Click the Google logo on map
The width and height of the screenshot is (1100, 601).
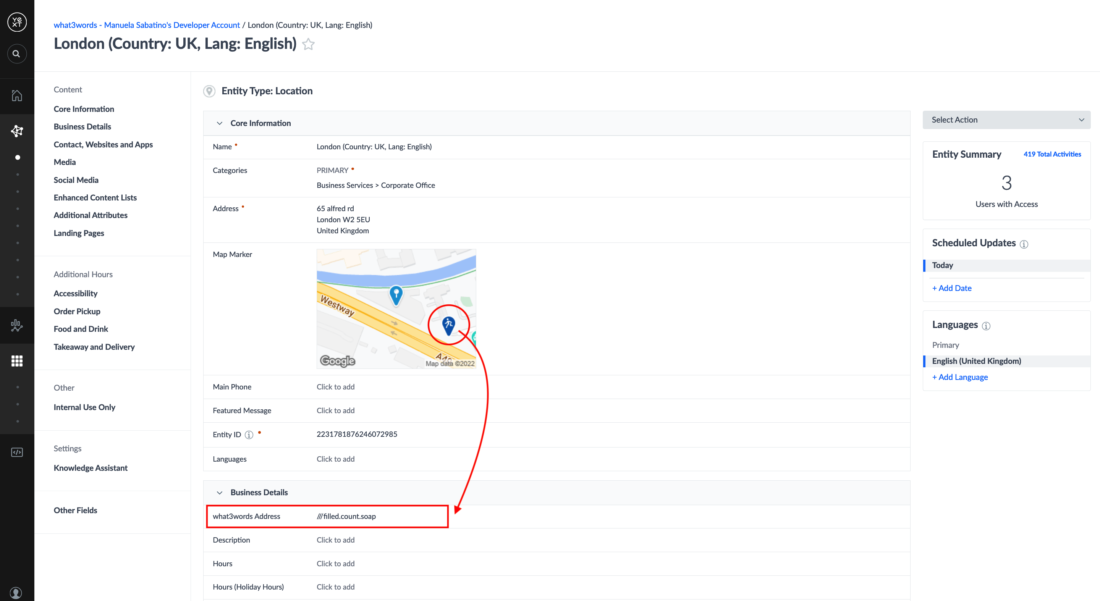click(x=337, y=361)
